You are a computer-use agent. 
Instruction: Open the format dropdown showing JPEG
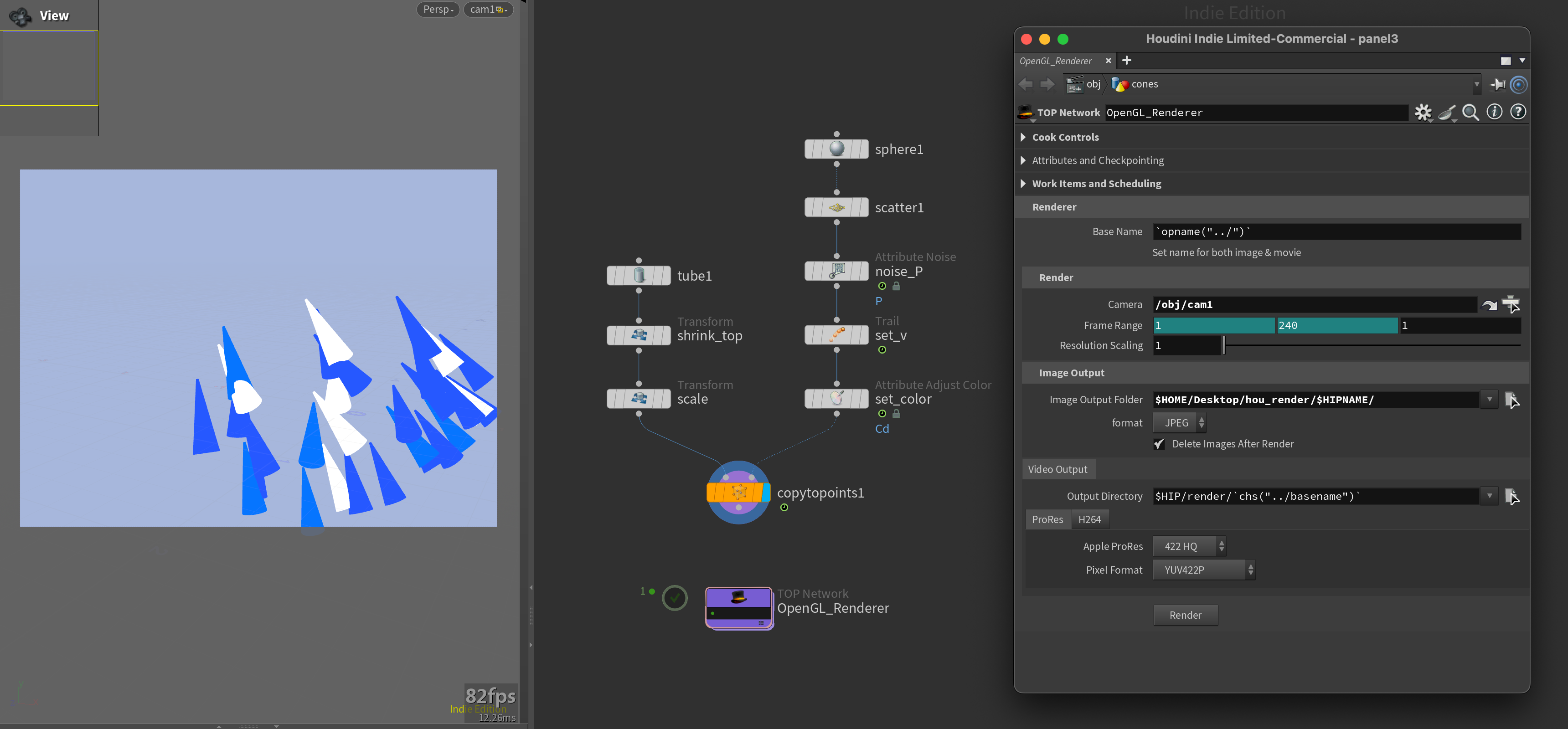[1178, 422]
